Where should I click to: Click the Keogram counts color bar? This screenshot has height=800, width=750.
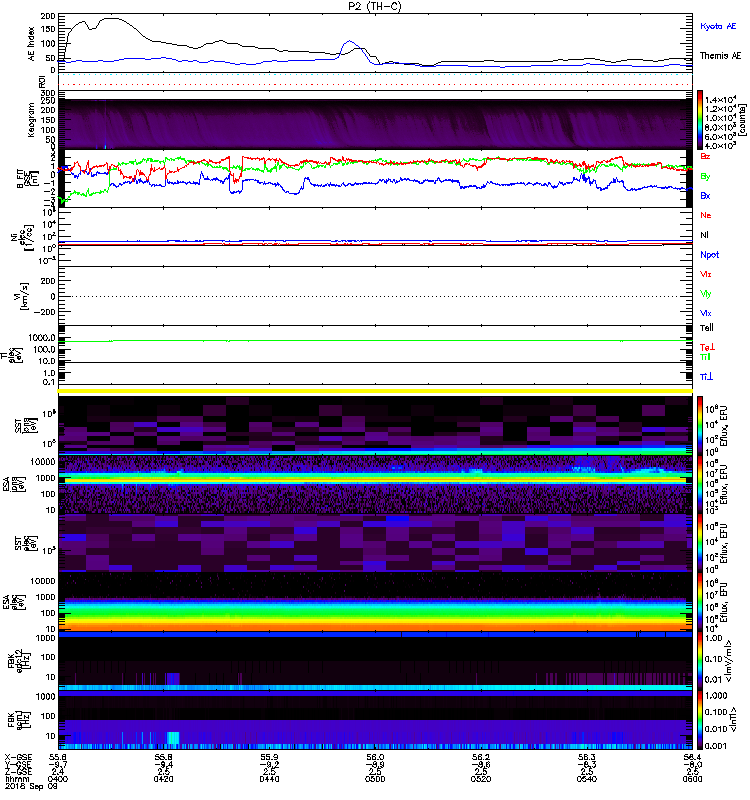pos(700,119)
